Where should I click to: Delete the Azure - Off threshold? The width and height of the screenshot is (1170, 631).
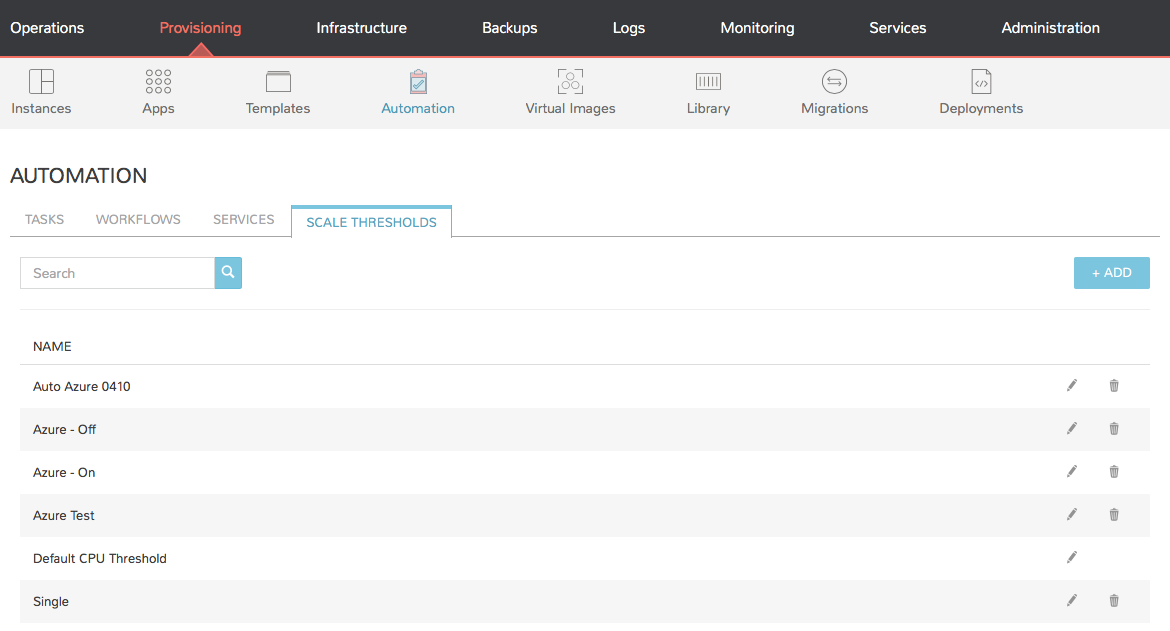coord(1114,429)
